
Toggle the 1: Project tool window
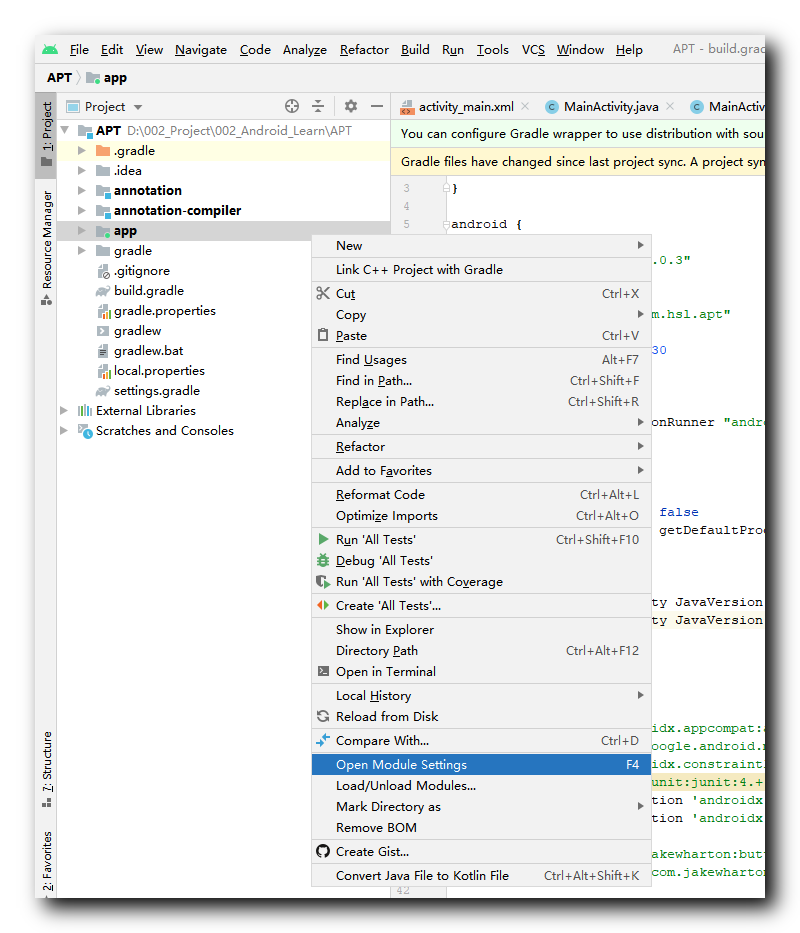coord(46,134)
